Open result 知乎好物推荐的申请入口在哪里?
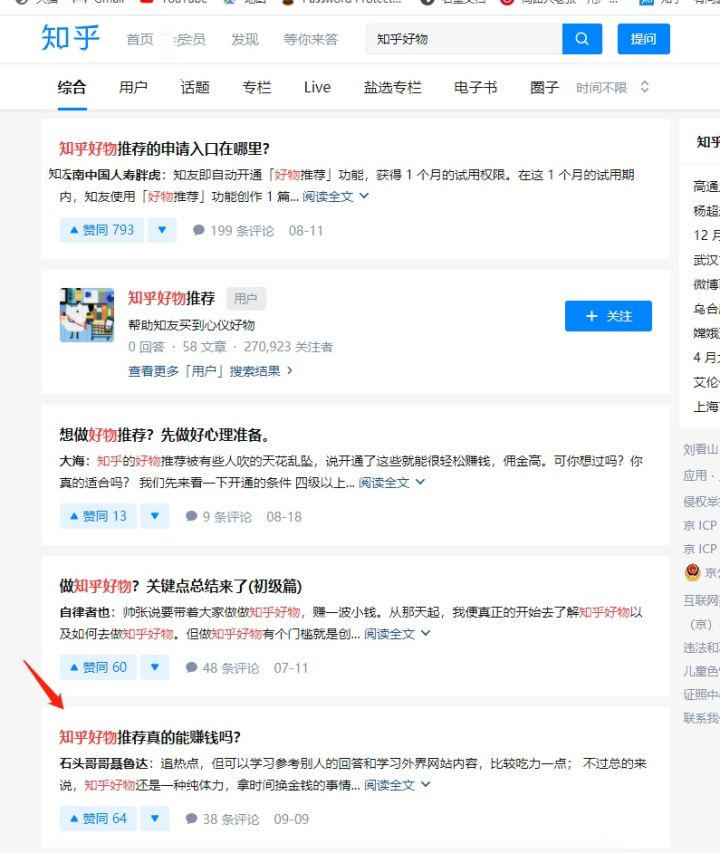This screenshot has width=720, height=853. (164, 149)
